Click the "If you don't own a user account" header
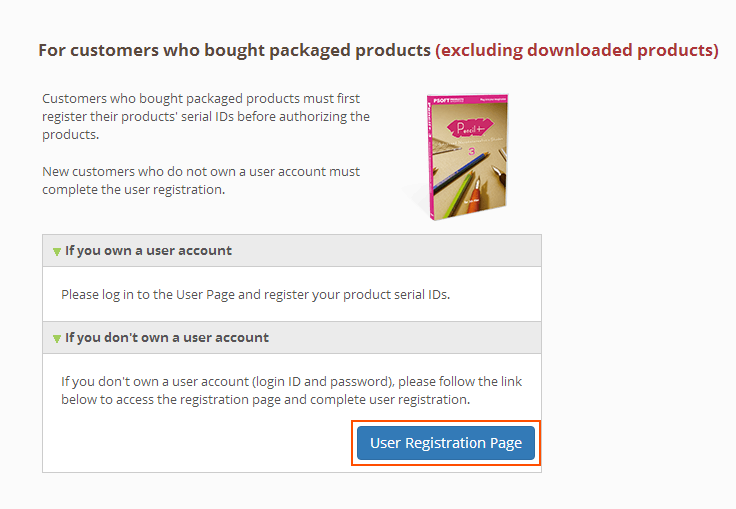The height and width of the screenshot is (509, 736). coord(167,337)
